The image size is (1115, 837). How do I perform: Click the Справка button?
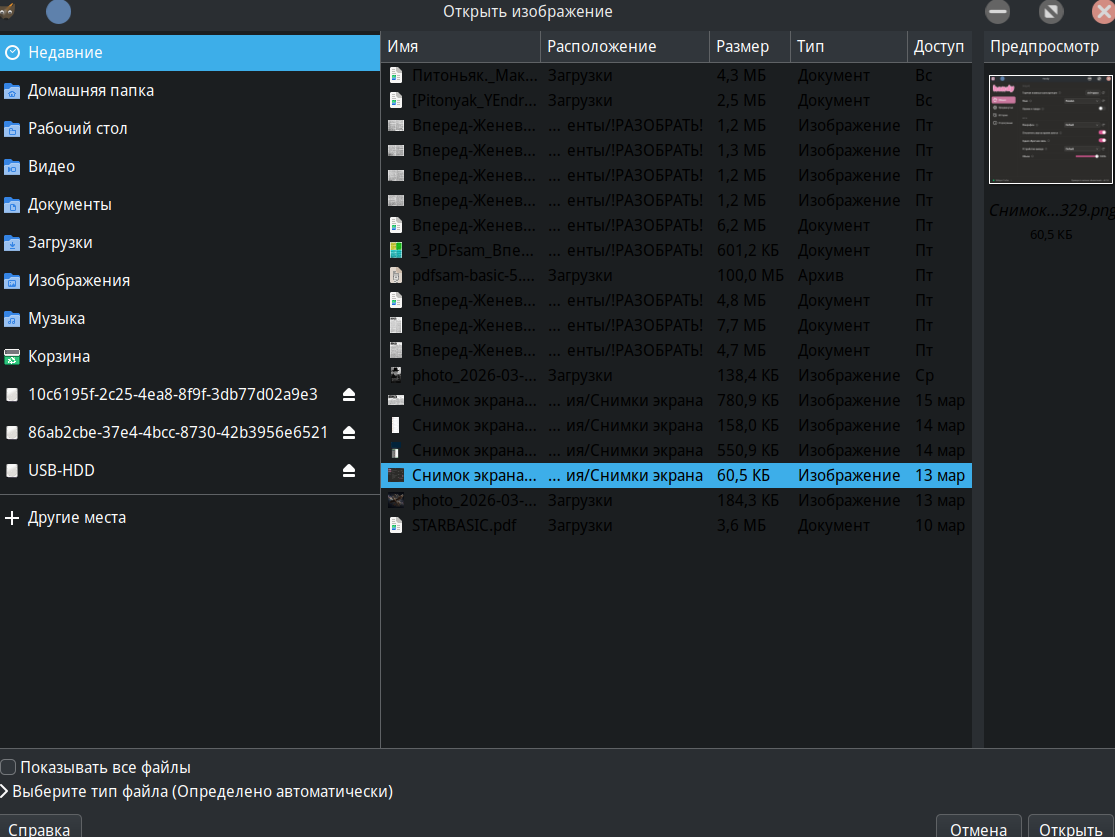pyautogui.click(x=40, y=827)
